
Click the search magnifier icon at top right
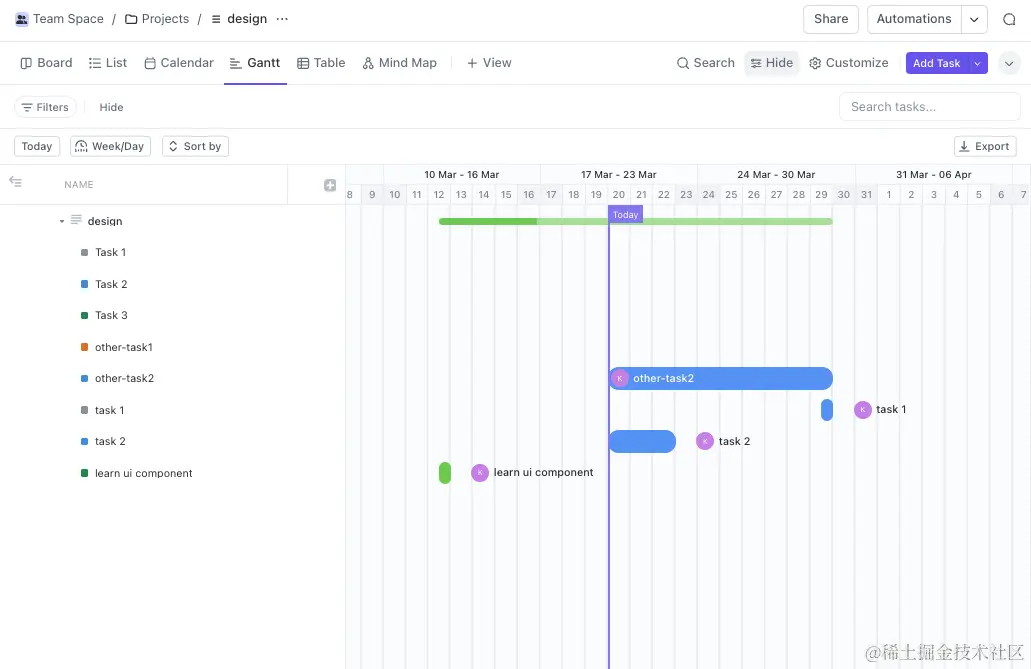(x=1009, y=19)
